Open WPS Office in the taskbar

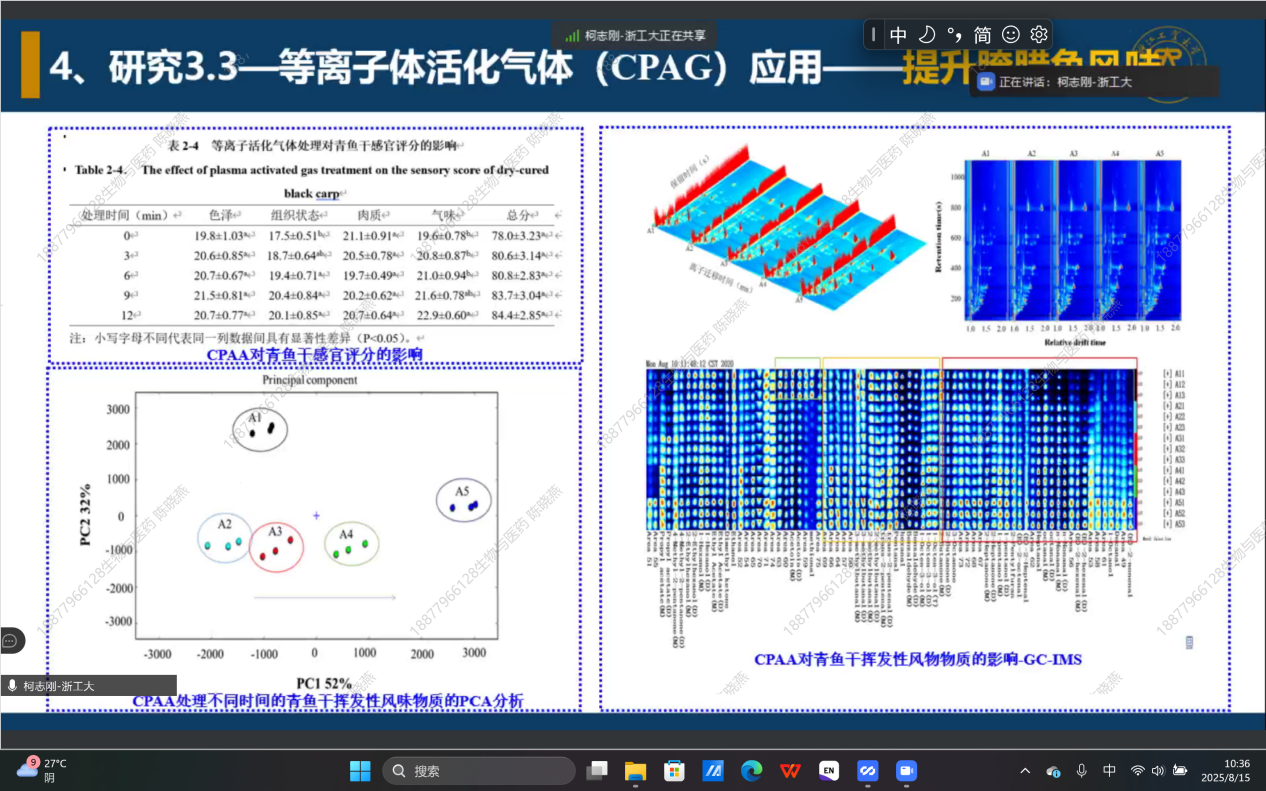click(790, 770)
